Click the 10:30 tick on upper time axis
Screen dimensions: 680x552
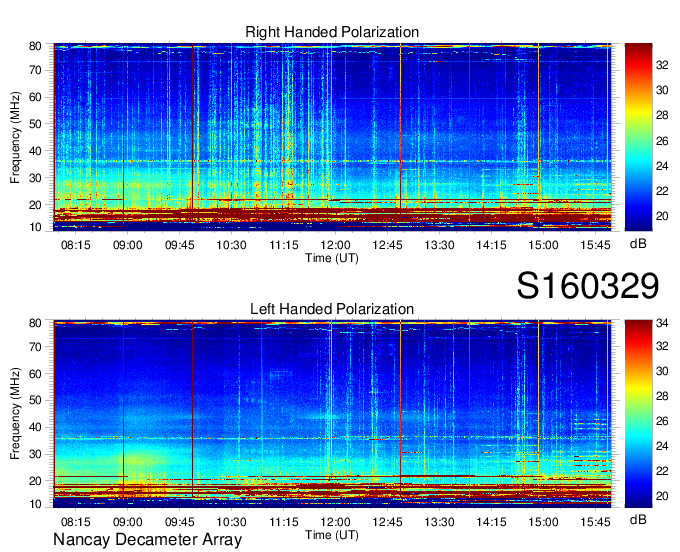tap(232, 245)
